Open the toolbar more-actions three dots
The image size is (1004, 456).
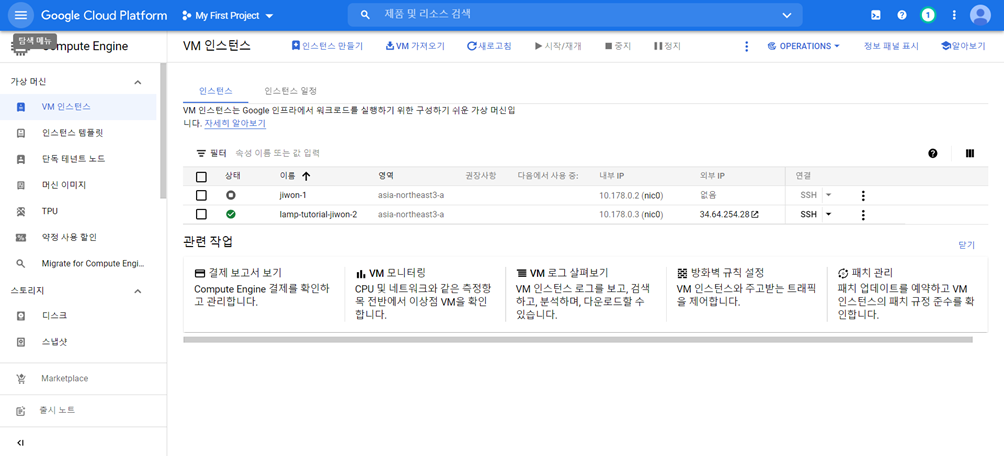click(x=746, y=46)
